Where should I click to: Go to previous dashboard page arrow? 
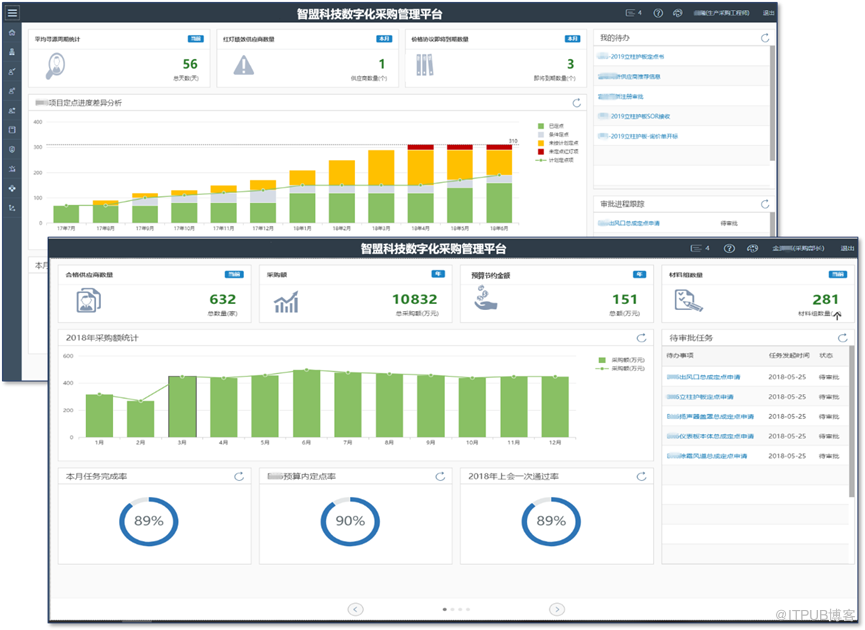click(355, 609)
